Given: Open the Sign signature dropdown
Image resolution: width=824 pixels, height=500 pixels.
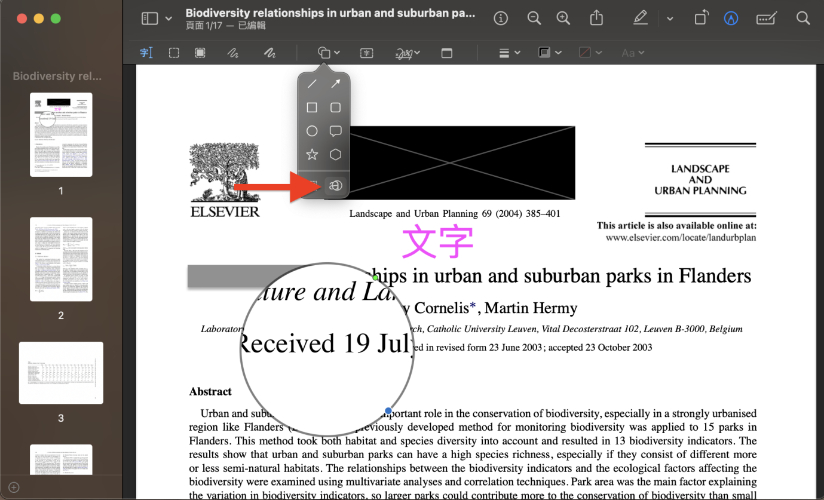Looking at the screenshot, I should [x=407, y=52].
